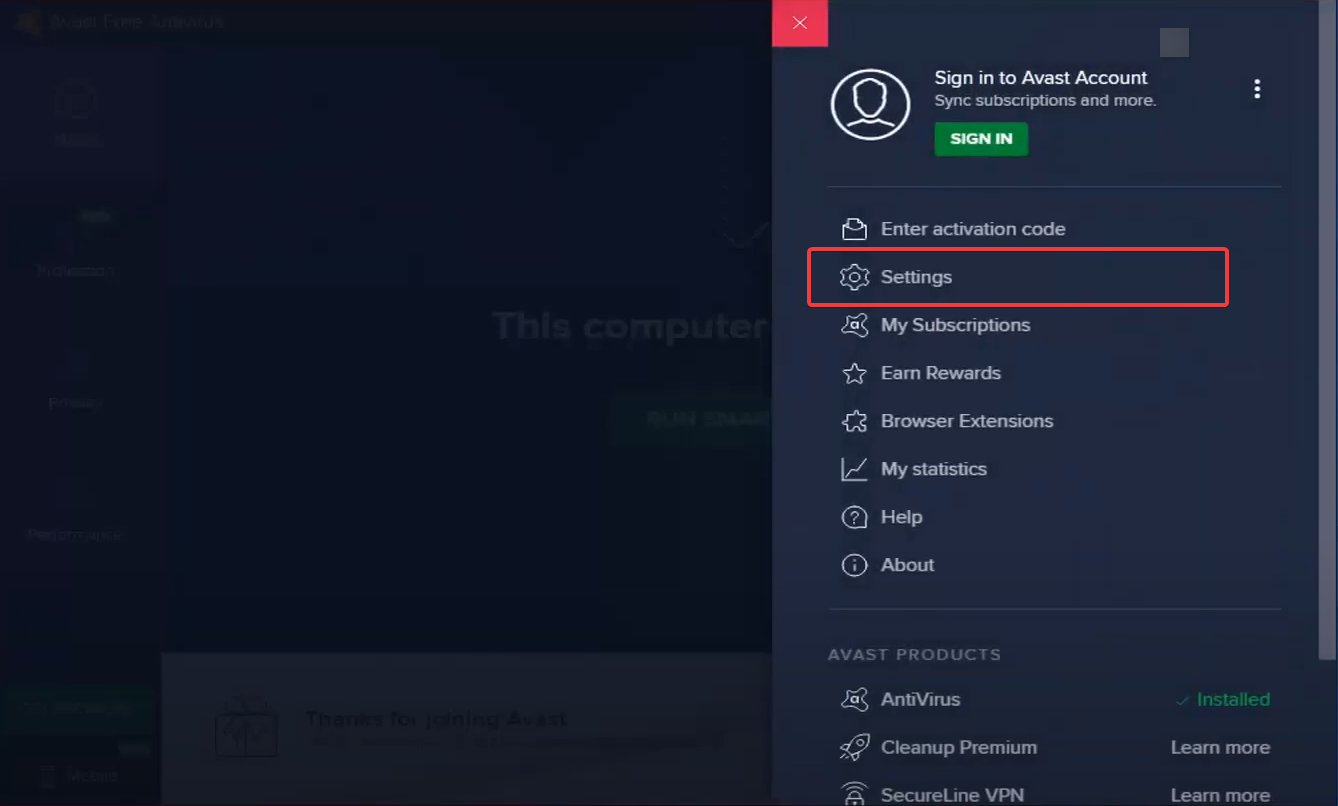Close the Avast menu panel

click(x=799, y=23)
